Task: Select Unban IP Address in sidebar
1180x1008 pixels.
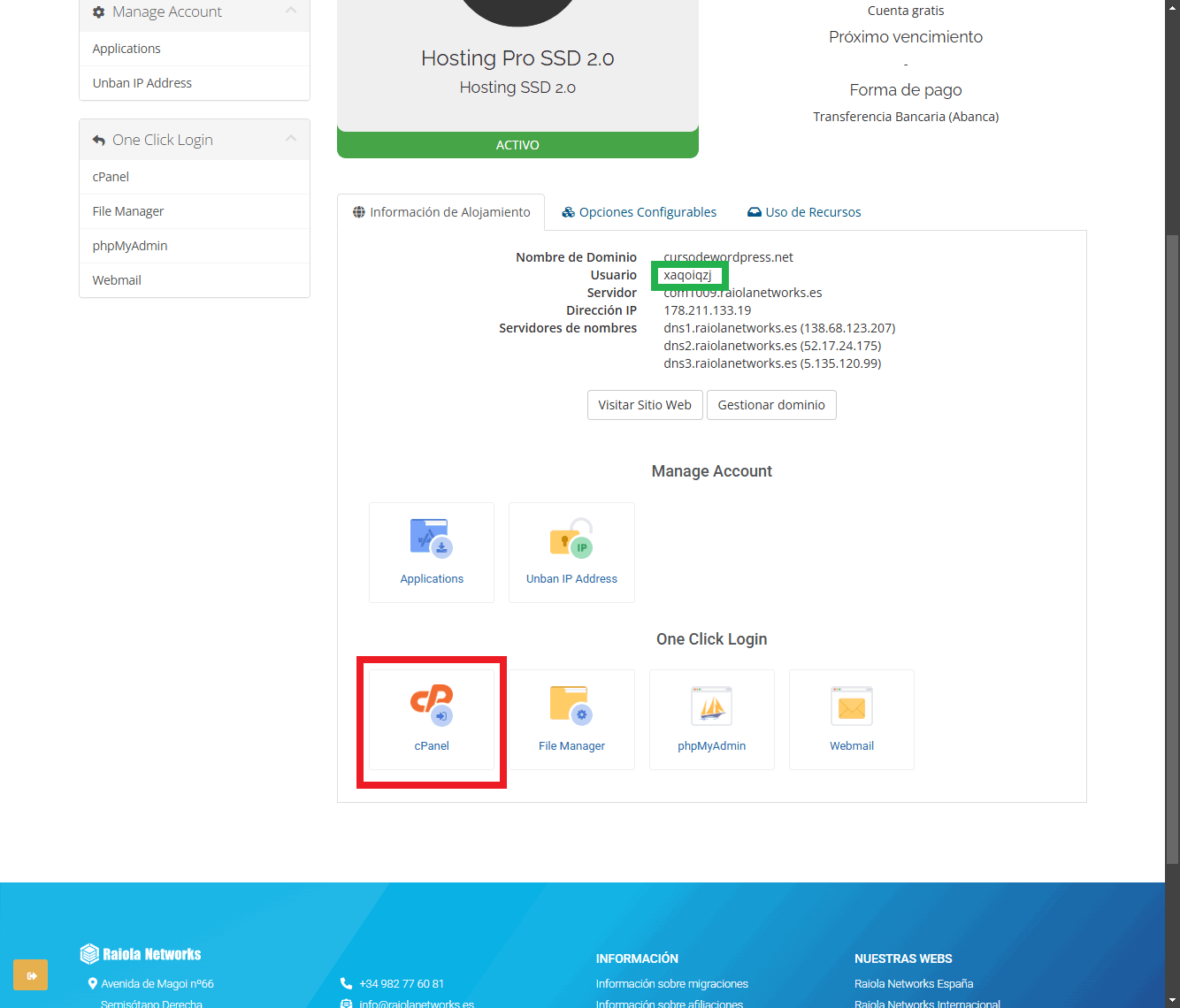Action: pyautogui.click(x=195, y=83)
